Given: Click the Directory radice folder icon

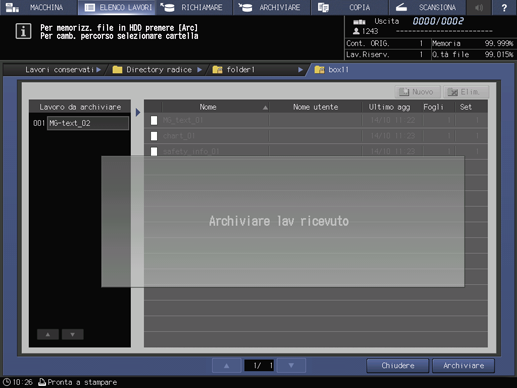Looking at the screenshot, I should click(117, 69).
